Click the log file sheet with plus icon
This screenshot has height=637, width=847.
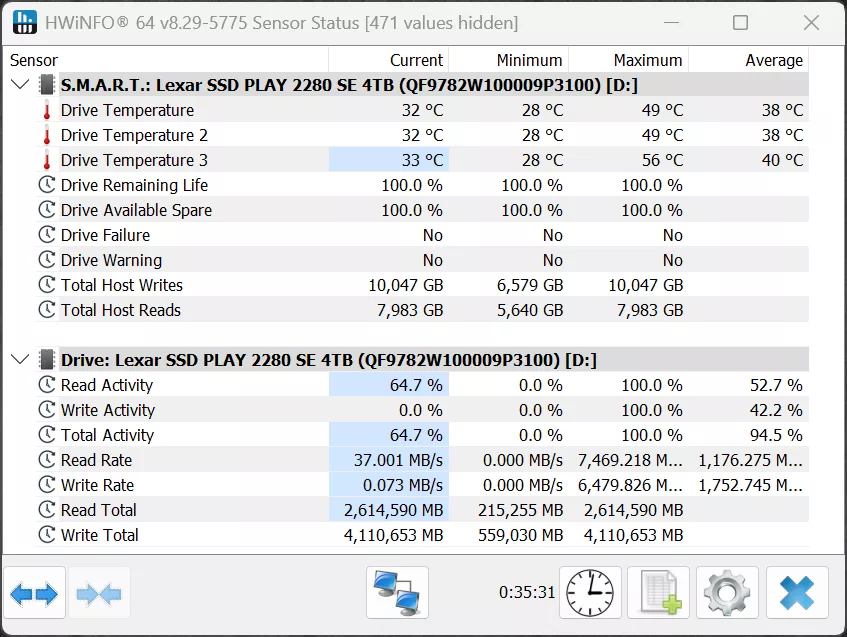[x=658, y=593]
